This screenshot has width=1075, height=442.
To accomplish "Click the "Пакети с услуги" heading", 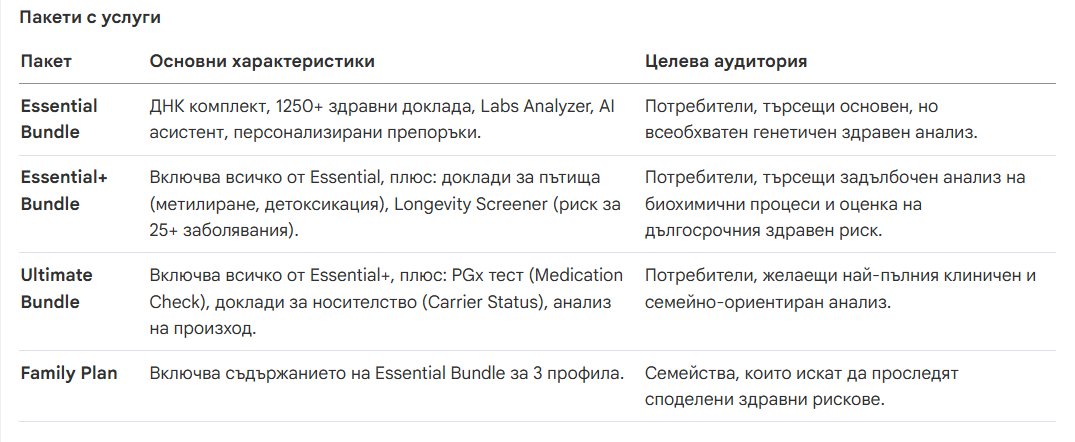I will [x=90, y=18].
